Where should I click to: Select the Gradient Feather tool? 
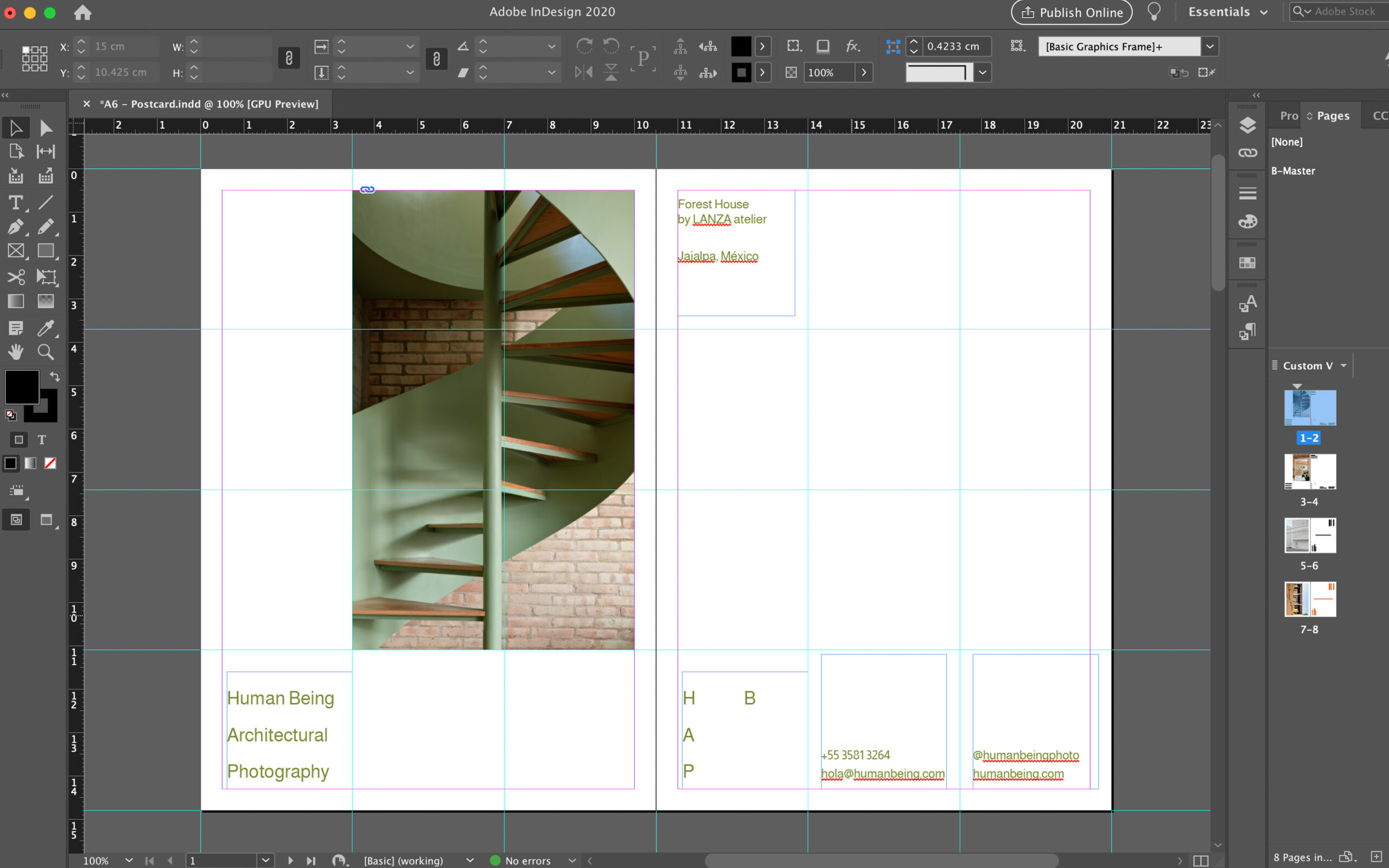click(x=46, y=302)
